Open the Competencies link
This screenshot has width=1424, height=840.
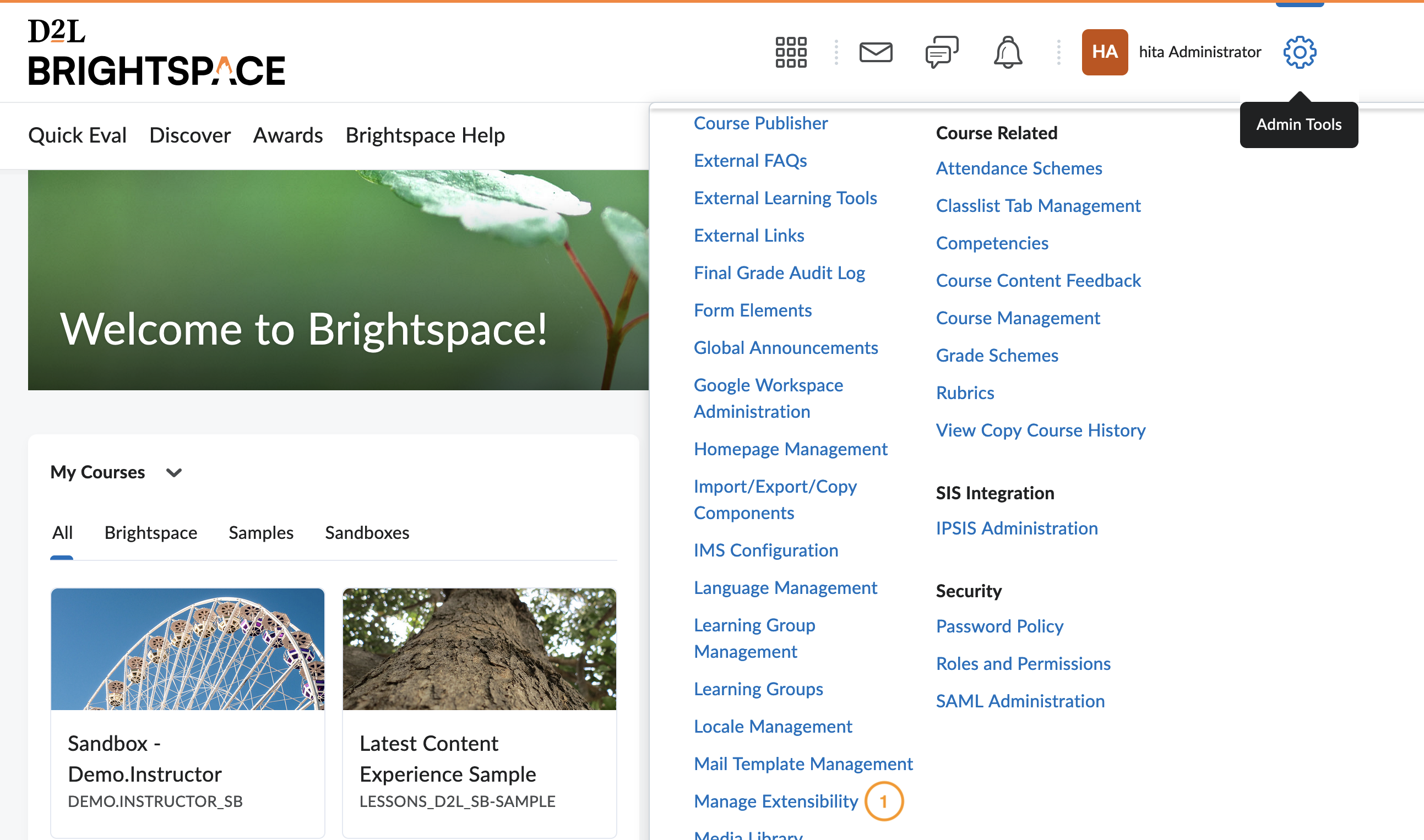(x=992, y=243)
